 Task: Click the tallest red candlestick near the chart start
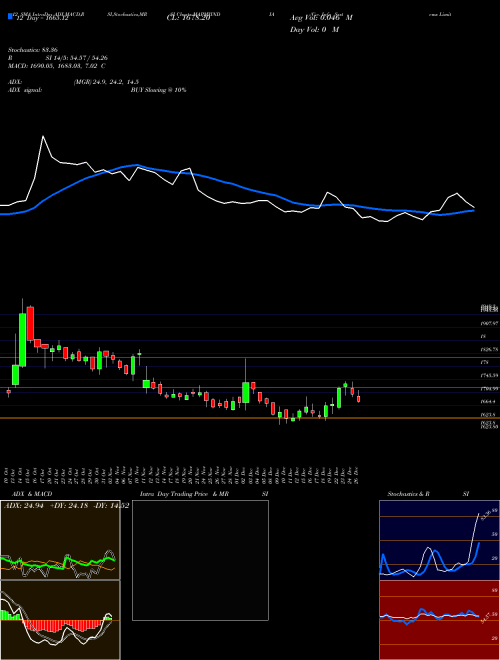[30, 323]
